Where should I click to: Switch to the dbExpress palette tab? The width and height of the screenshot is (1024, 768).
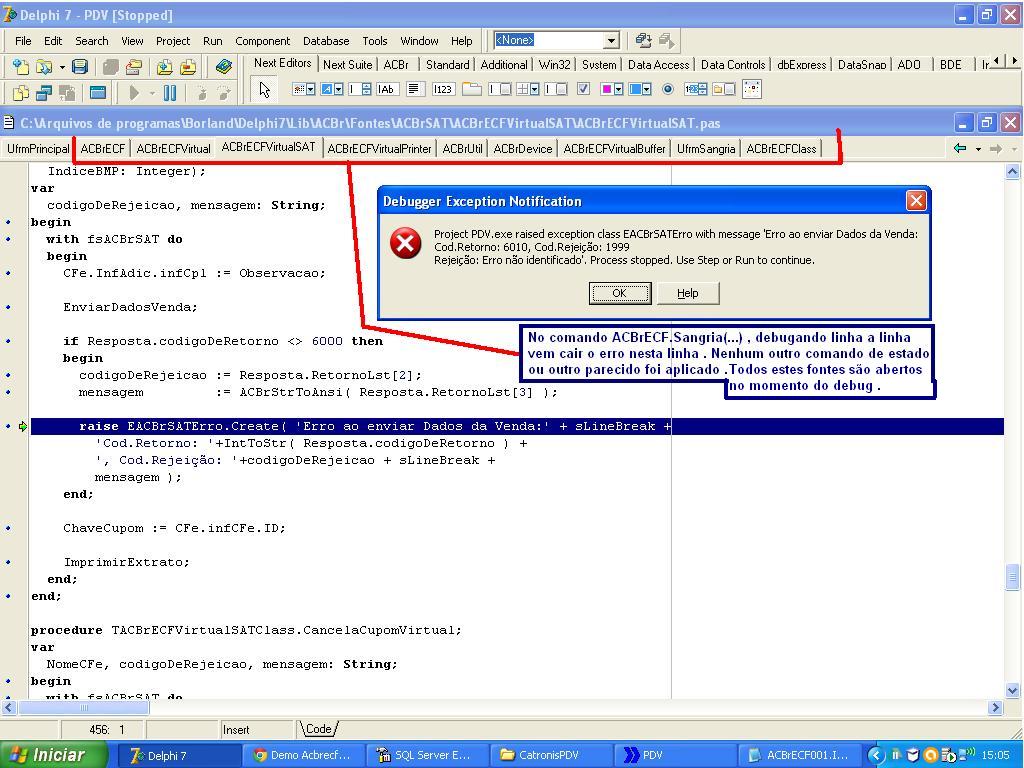[801, 65]
